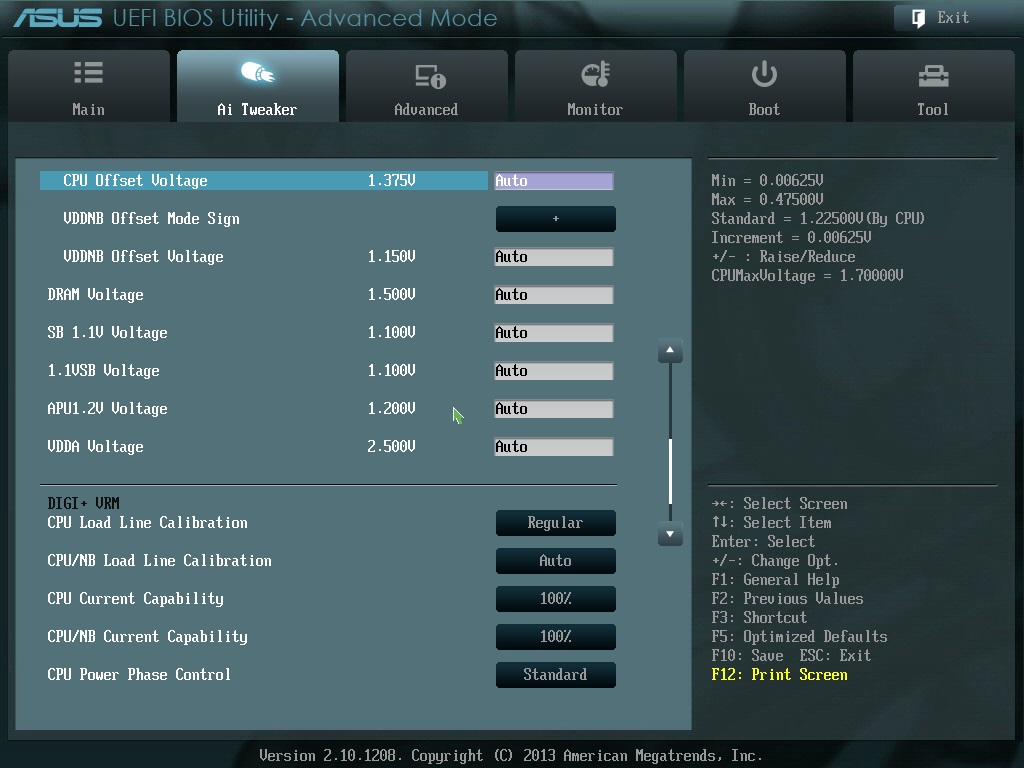Click the Exit button
The height and width of the screenshot is (768, 1024).
(x=954, y=18)
